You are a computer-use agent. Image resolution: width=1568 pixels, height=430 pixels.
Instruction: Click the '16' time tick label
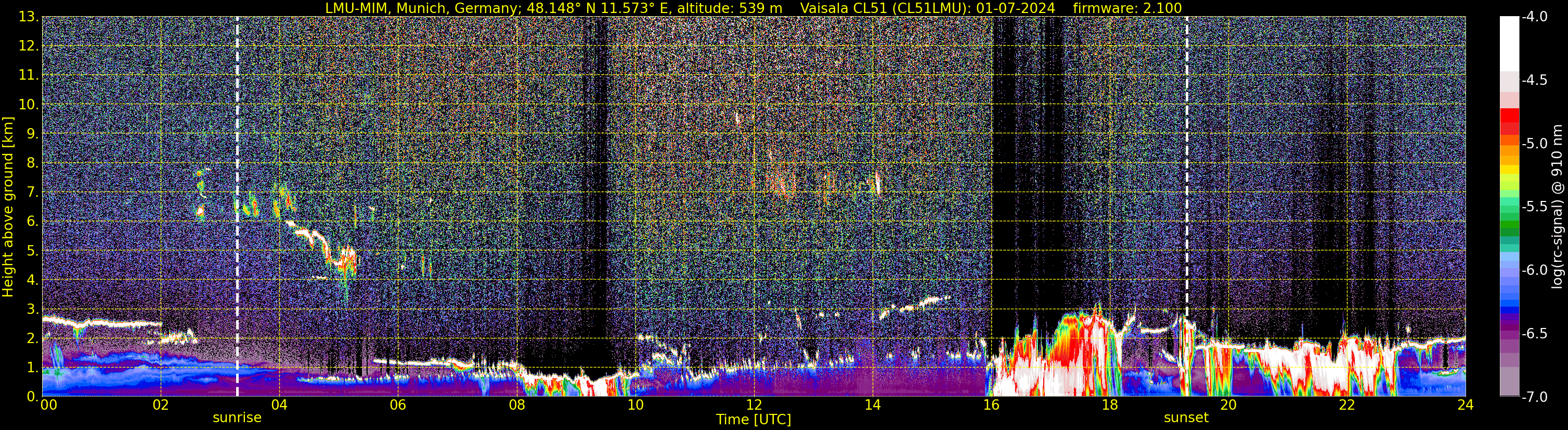(991, 405)
